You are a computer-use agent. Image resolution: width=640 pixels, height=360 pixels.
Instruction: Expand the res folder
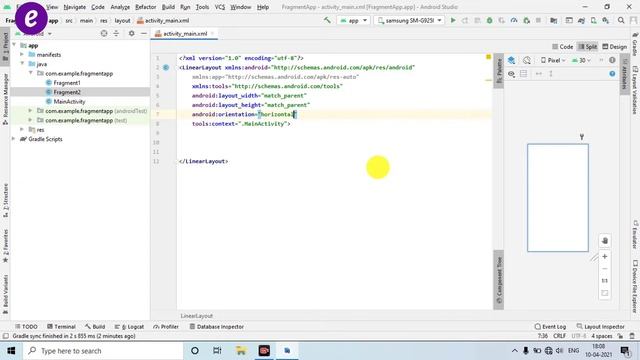pos(22,129)
